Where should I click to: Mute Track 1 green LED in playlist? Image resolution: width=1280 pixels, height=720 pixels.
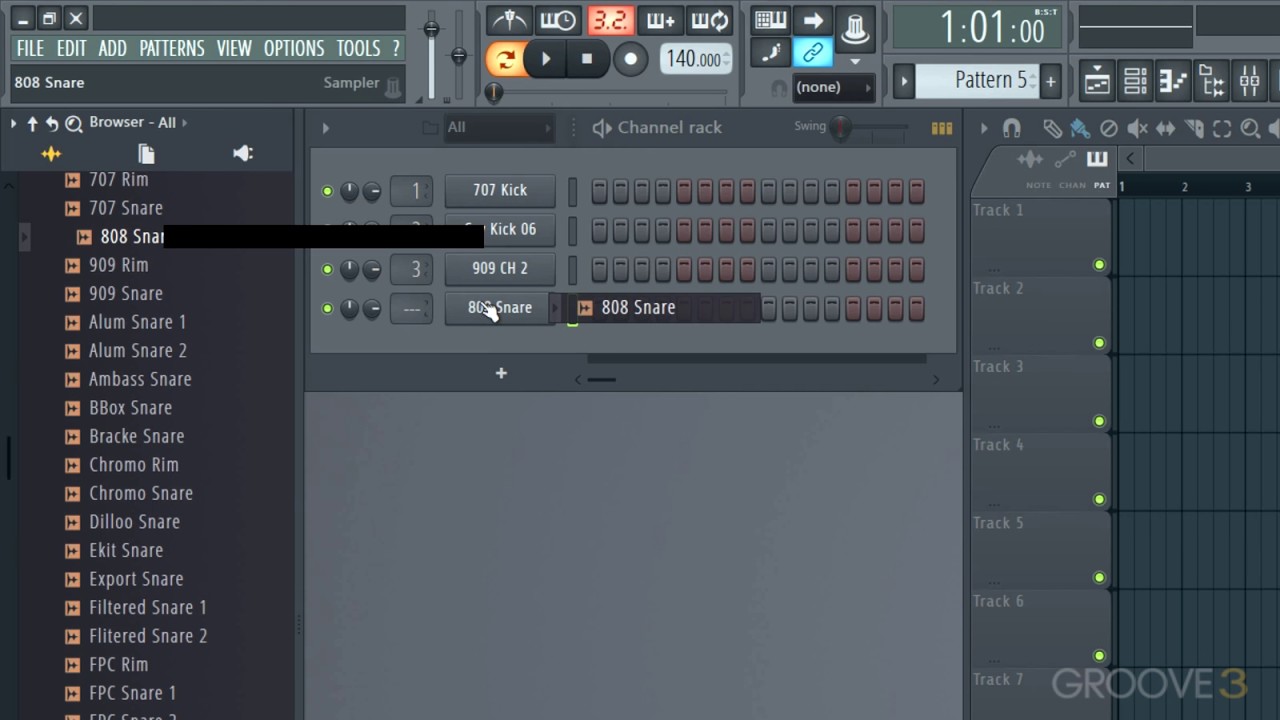(1099, 265)
